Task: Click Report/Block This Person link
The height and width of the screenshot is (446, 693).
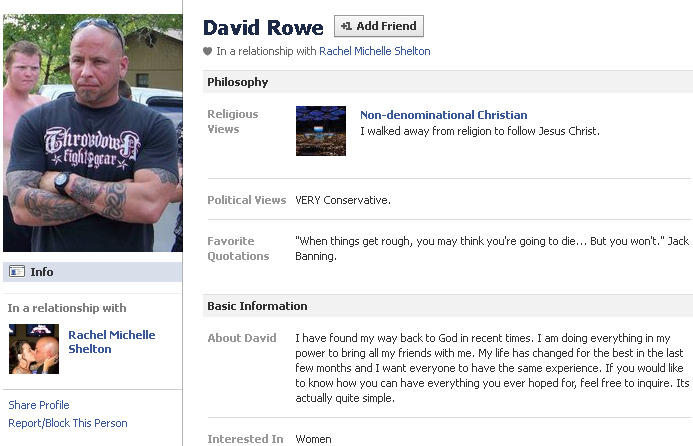Action: (x=68, y=423)
